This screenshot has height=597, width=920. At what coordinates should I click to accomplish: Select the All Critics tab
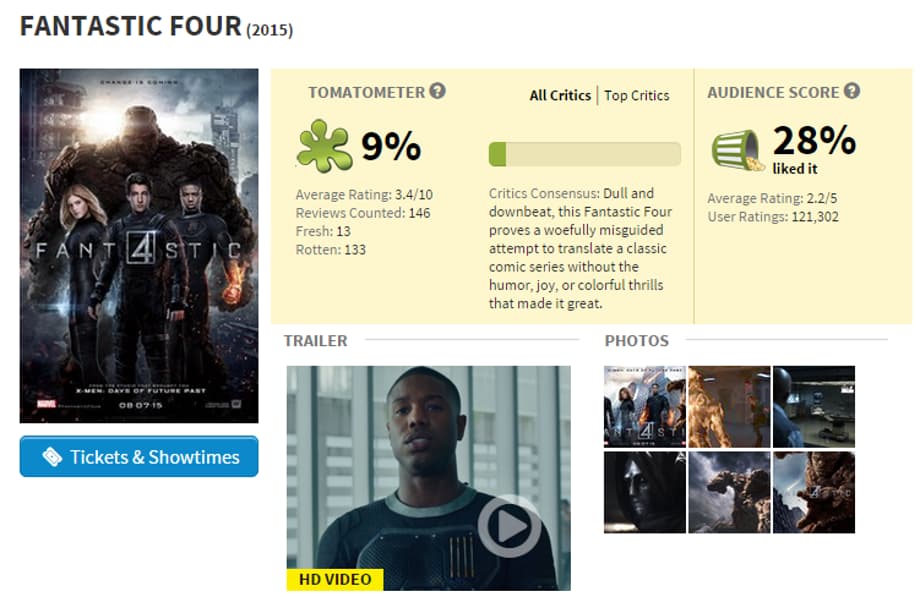tap(560, 95)
